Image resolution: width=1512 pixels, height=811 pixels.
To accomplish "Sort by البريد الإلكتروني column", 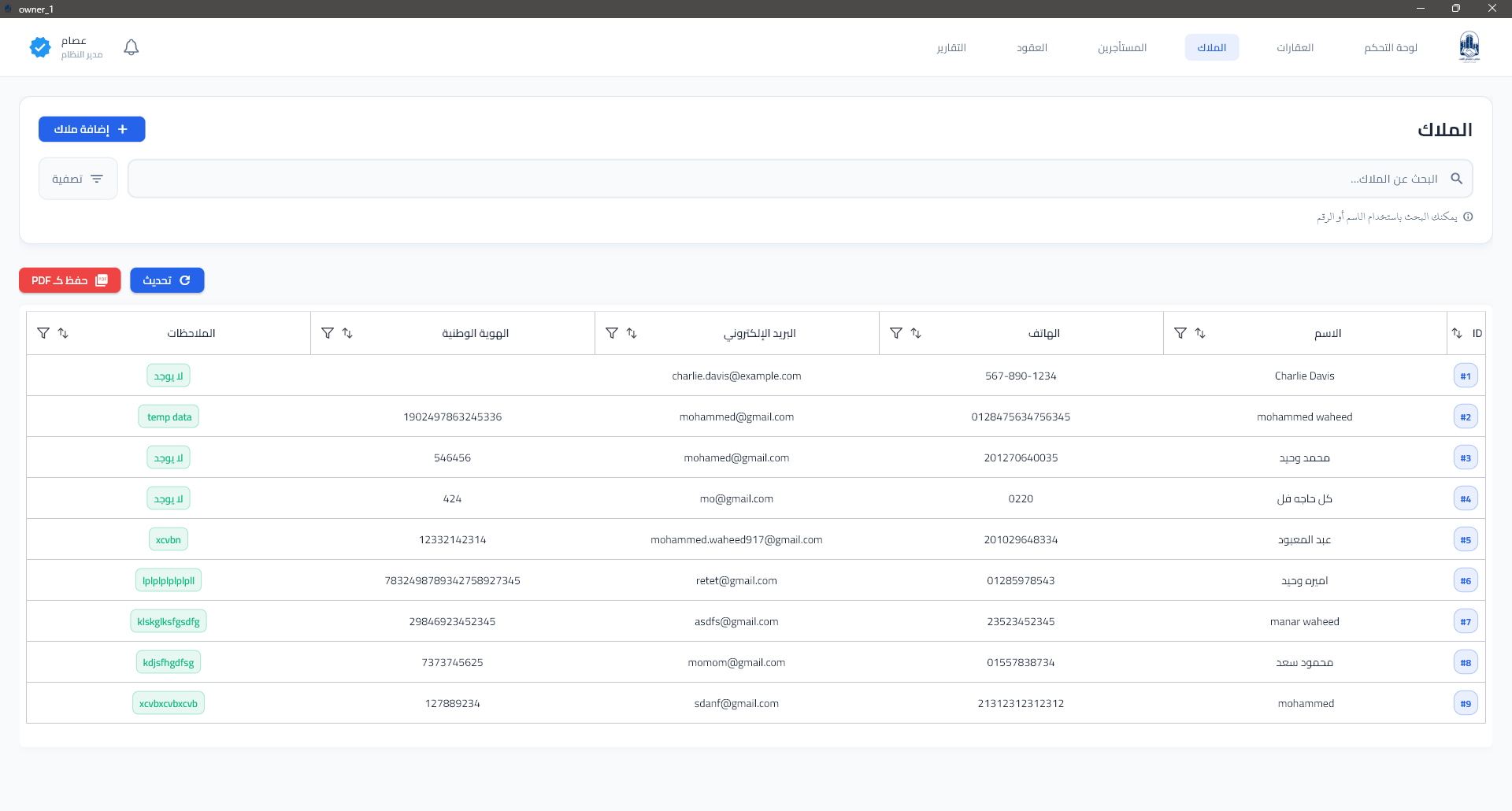I will tap(632, 333).
